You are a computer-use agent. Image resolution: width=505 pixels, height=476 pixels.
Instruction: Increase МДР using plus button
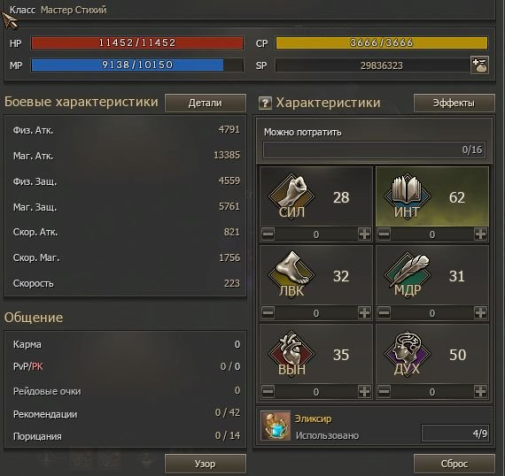480,312
